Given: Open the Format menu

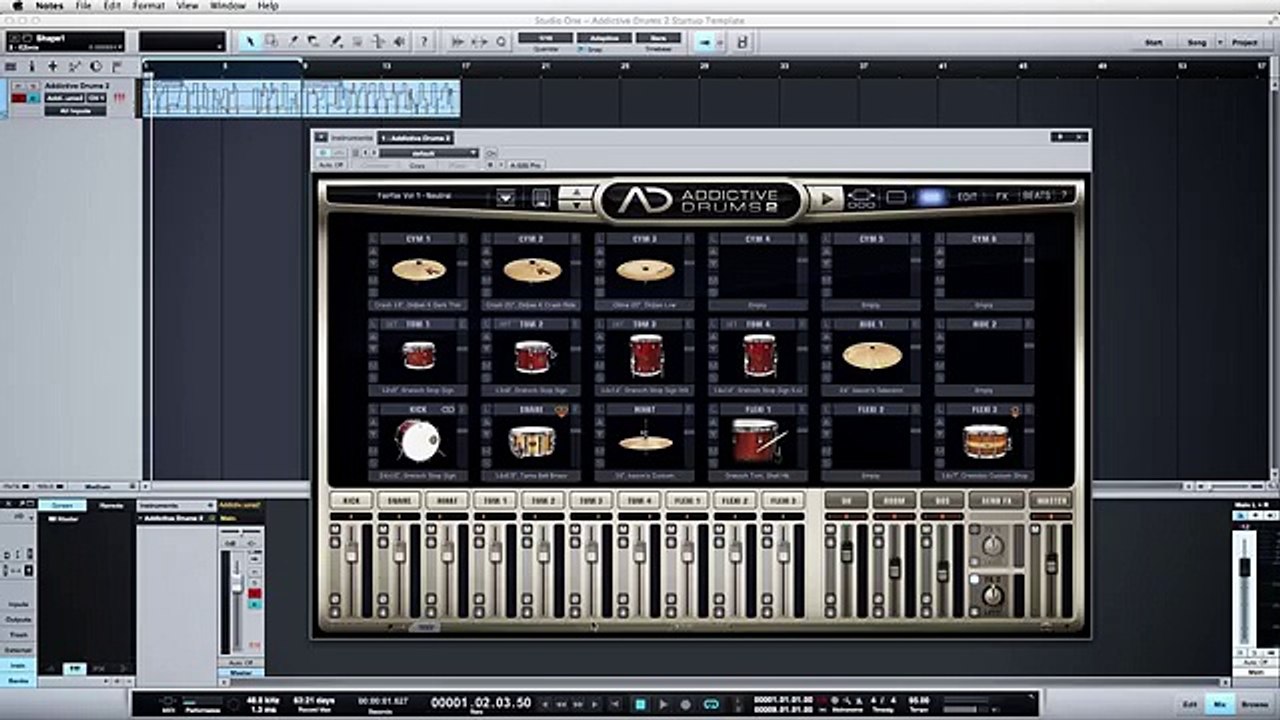Looking at the screenshot, I should pos(149,6).
